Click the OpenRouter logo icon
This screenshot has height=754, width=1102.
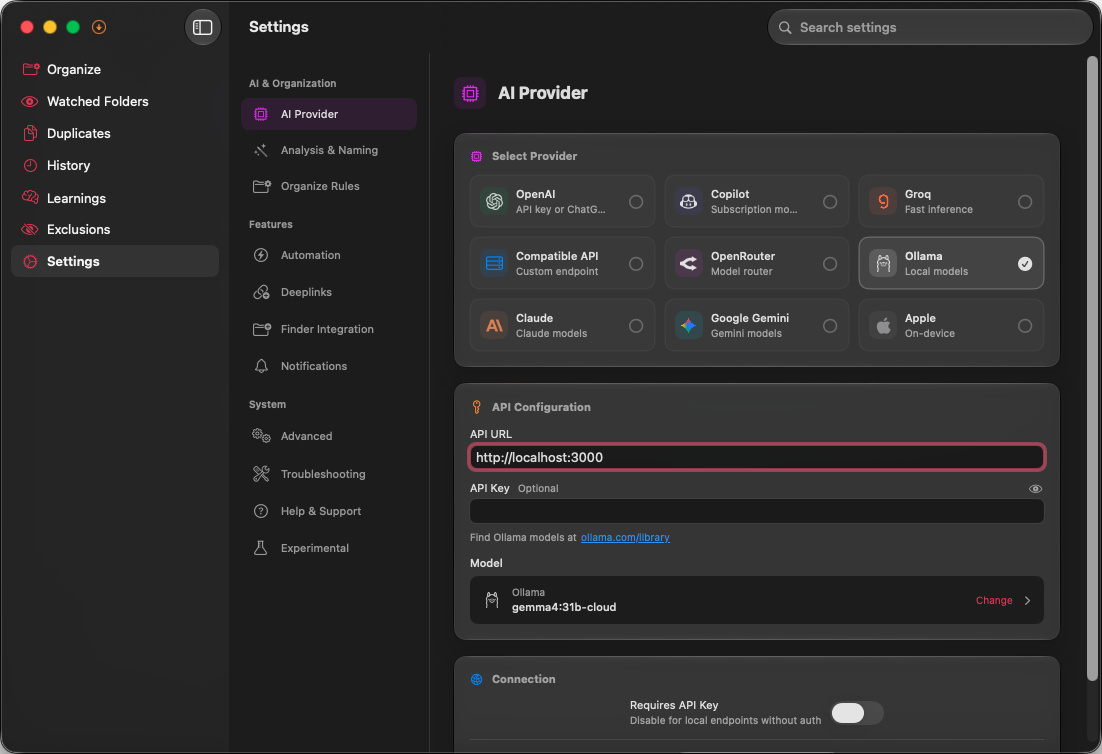[689, 264]
